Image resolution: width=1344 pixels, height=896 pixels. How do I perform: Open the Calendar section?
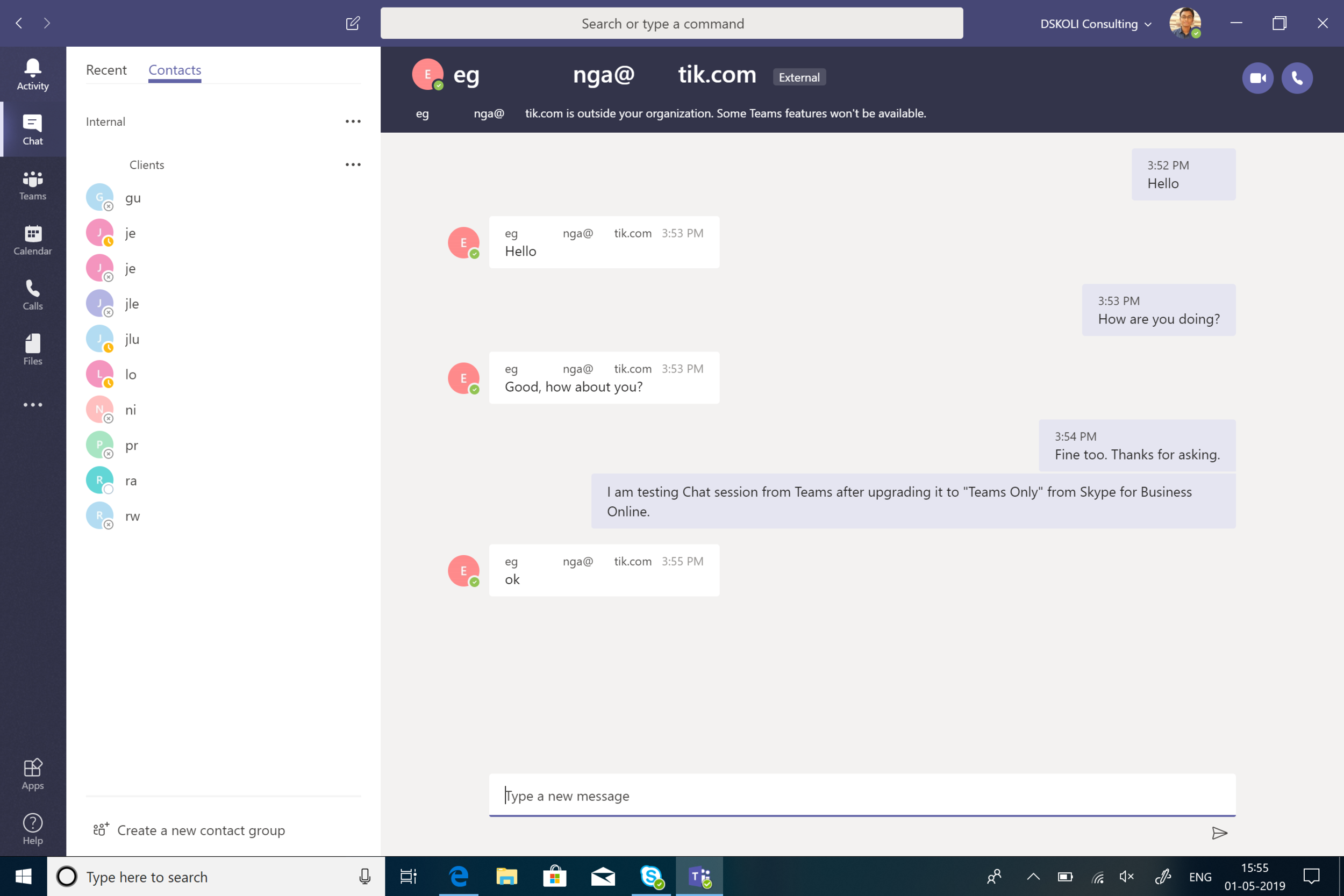click(x=33, y=239)
